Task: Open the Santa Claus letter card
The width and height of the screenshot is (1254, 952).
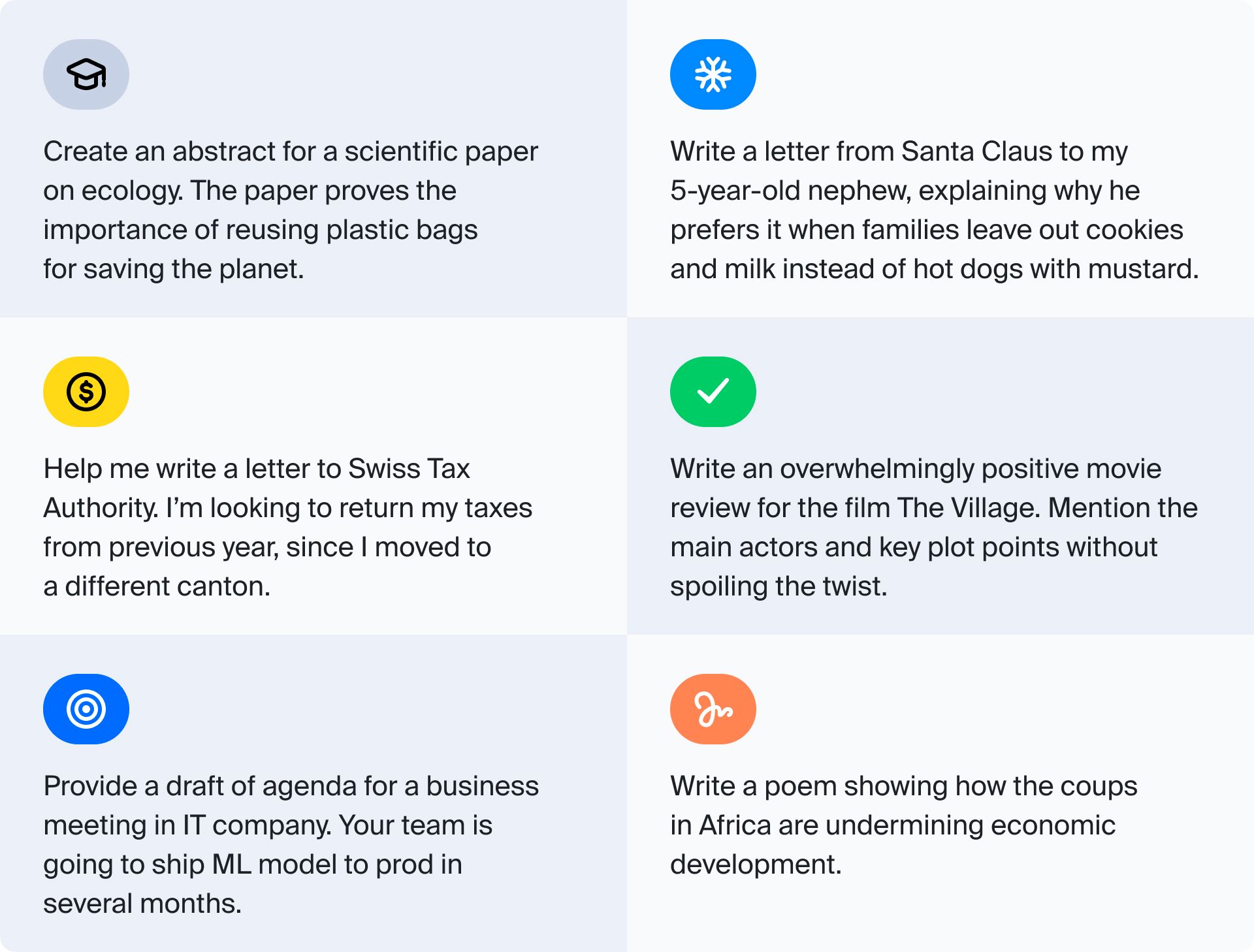Action: 940,159
